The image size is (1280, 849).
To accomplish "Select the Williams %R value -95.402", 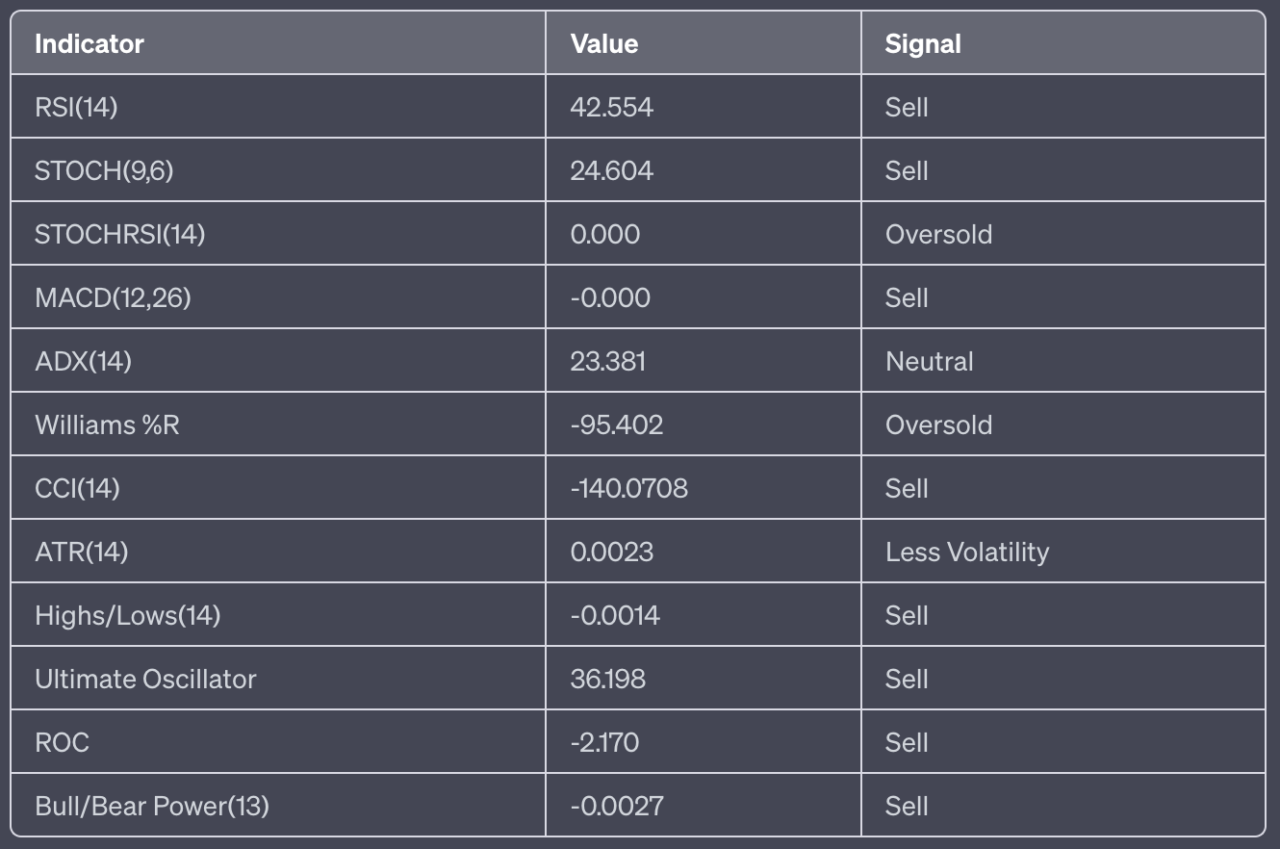I will pos(616,425).
